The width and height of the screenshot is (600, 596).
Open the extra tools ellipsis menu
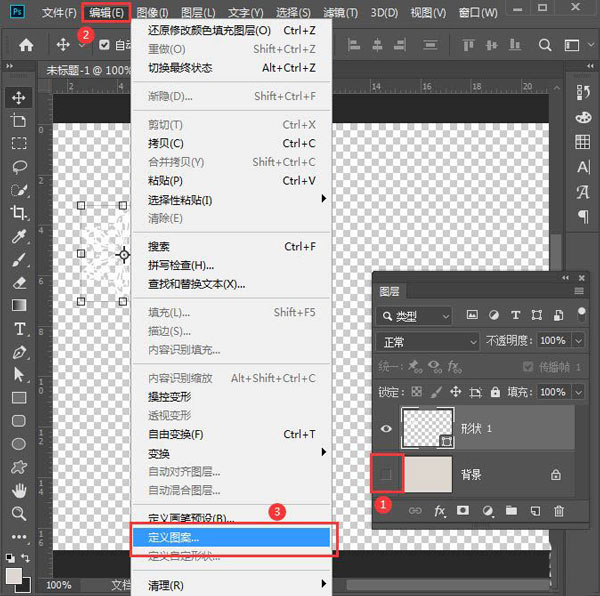tap(19, 537)
